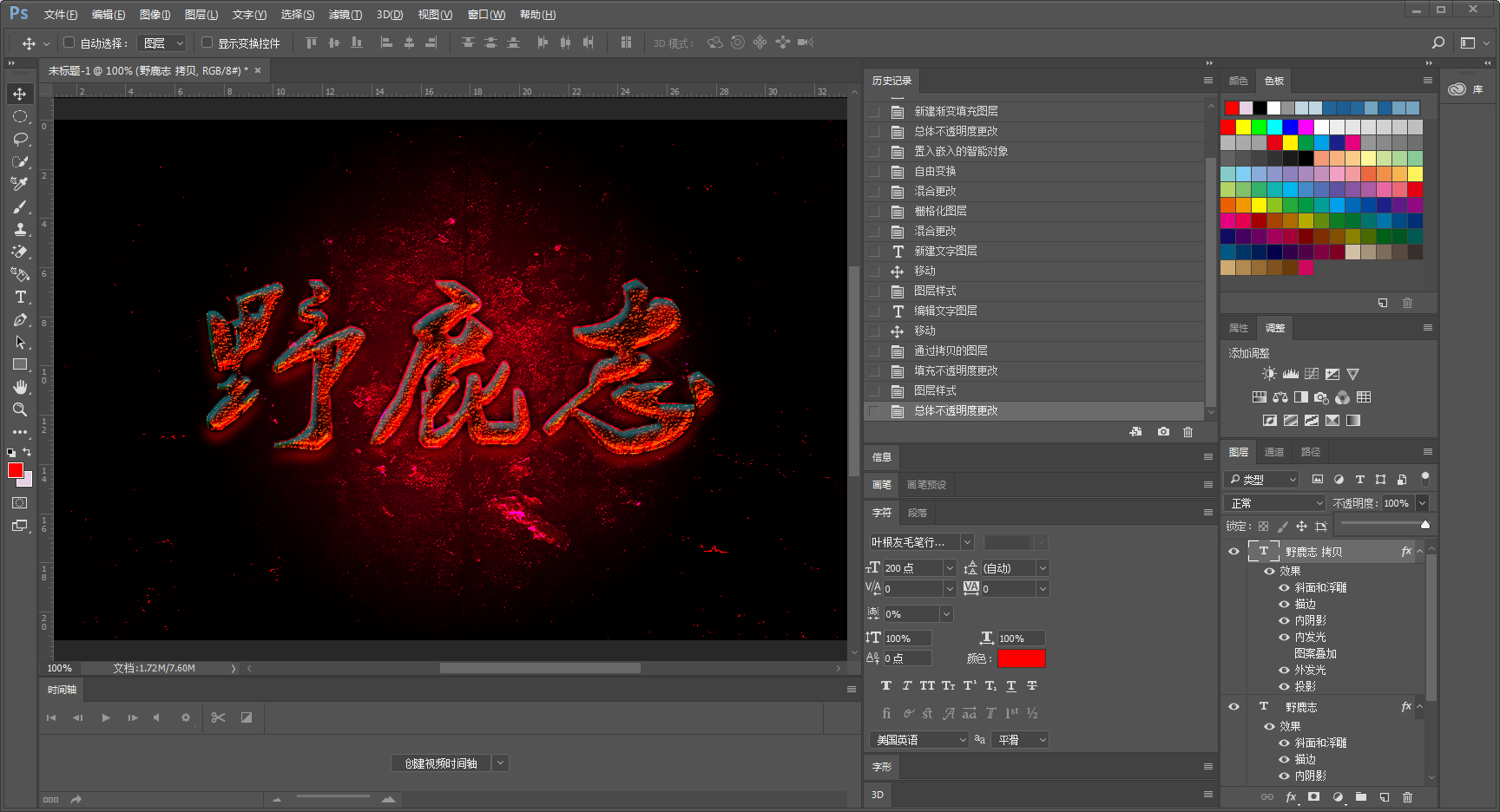Create new snapshot with camera icon in History
The width and height of the screenshot is (1500, 812).
point(1163,431)
